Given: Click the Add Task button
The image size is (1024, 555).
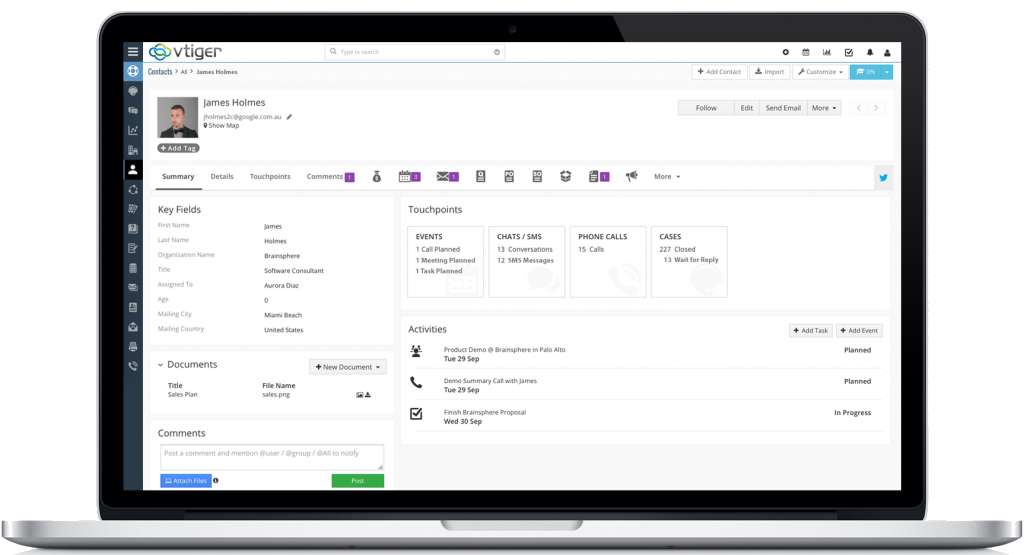Looking at the screenshot, I should (x=810, y=330).
